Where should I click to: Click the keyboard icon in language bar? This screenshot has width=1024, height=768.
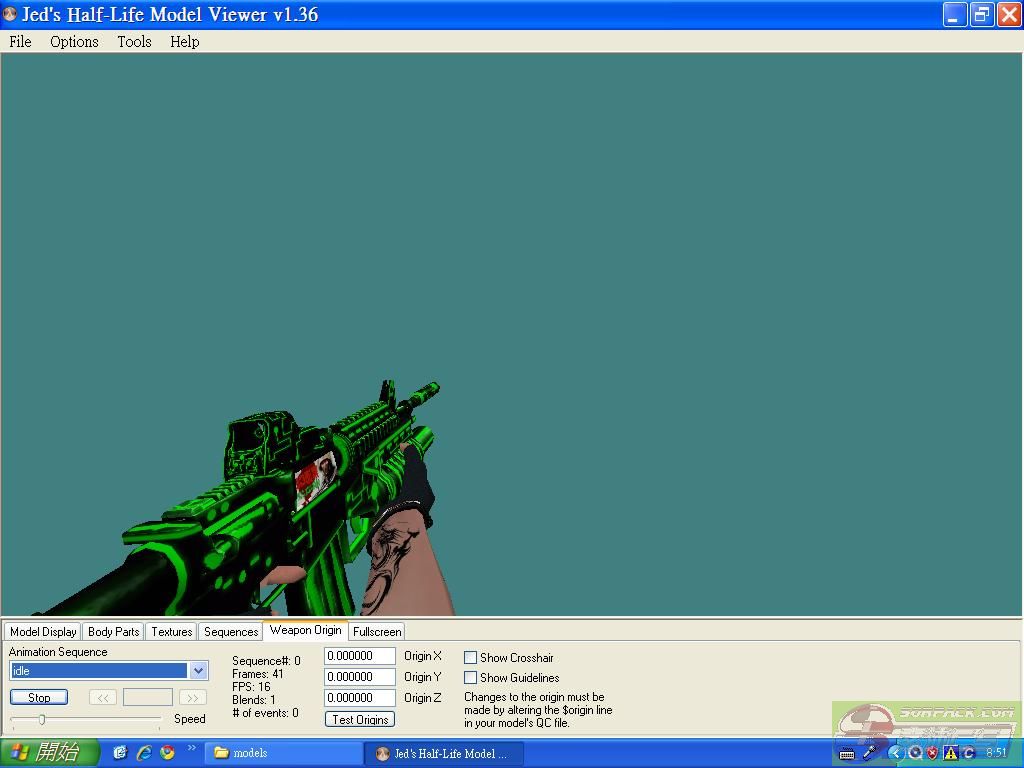point(847,754)
